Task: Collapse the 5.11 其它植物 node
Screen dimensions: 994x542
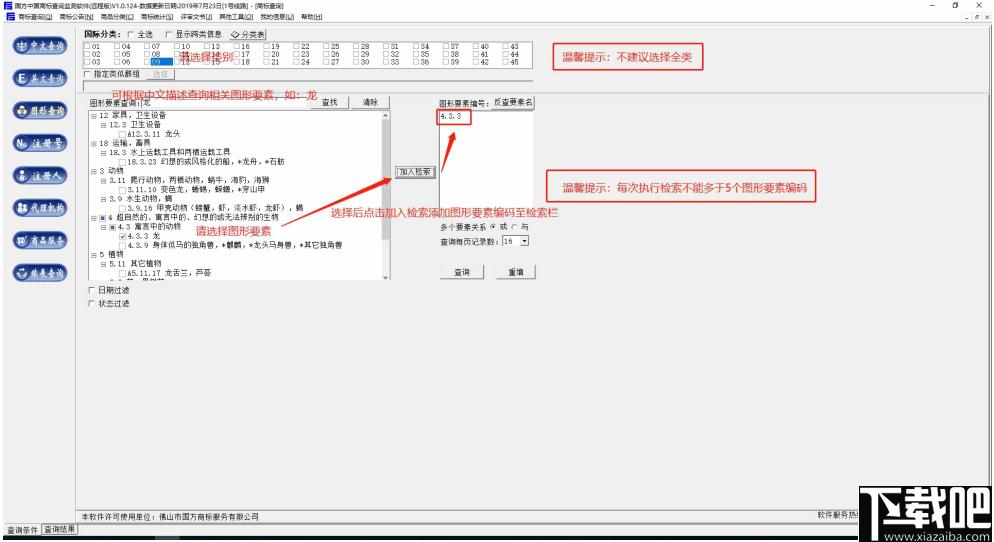Action: [103, 264]
